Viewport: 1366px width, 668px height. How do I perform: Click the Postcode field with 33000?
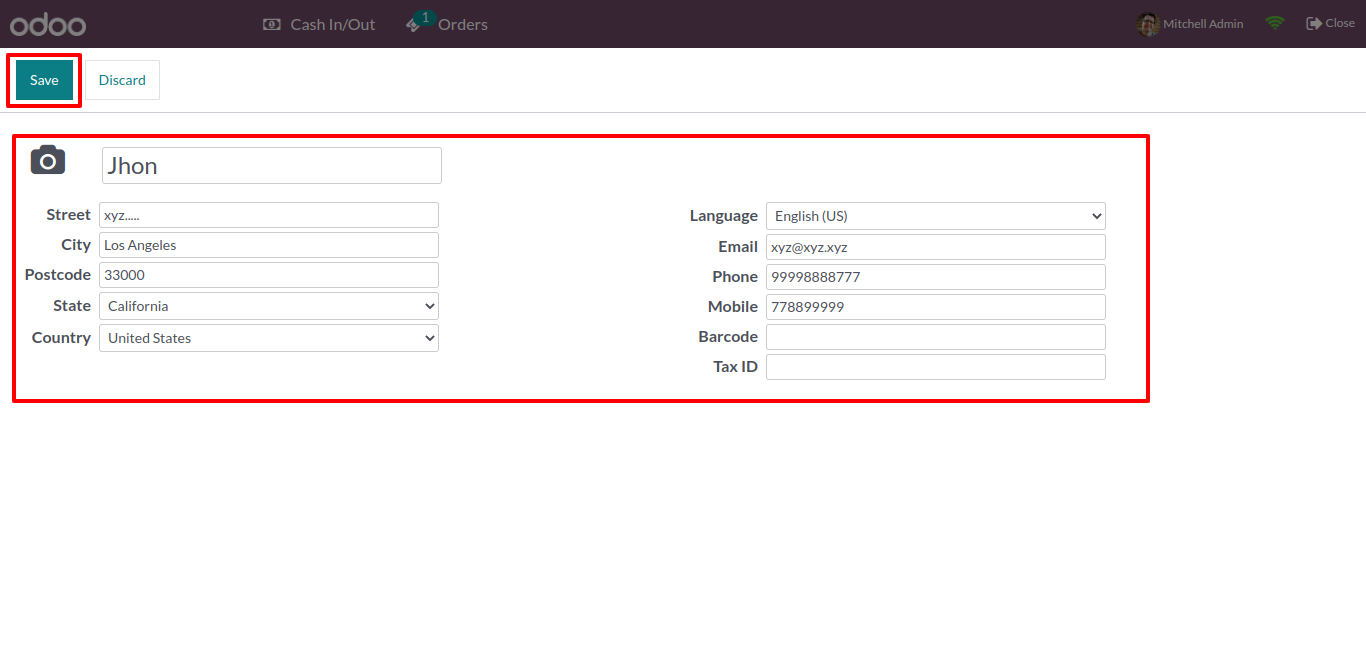(x=269, y=275)
